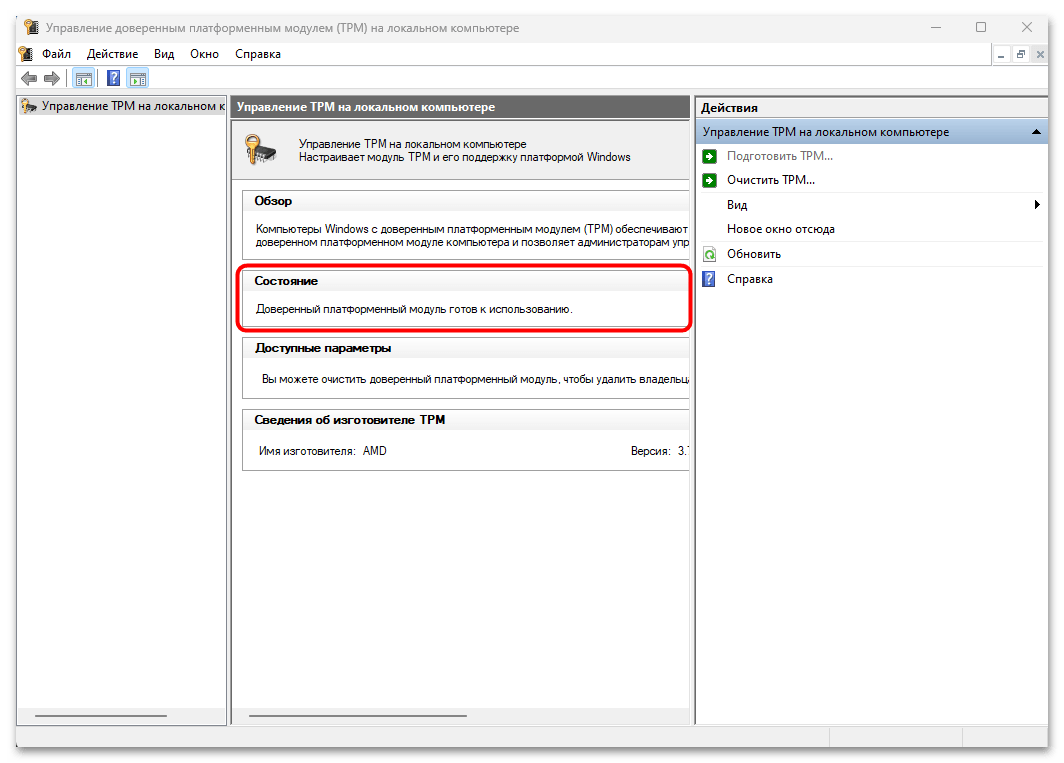Click the Back arrow toolbar icon
The width and height of the screenshot is (1064, 763).
[29, 78]
